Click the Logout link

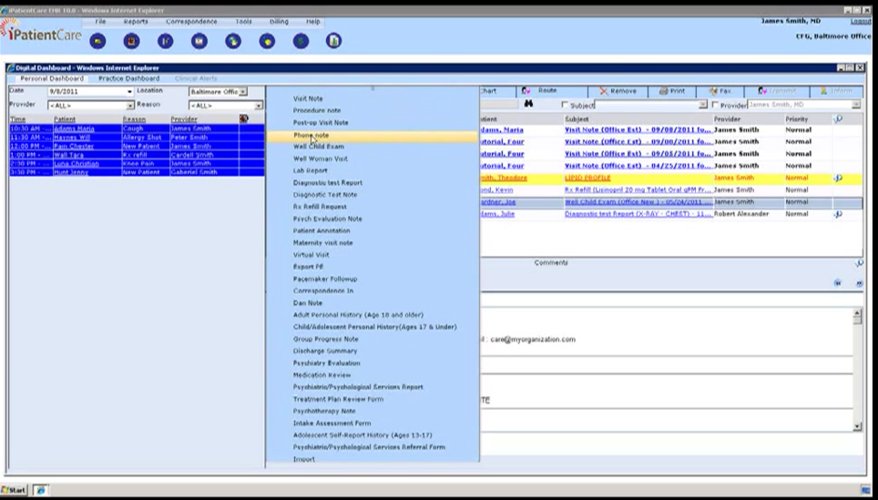coord(859,20)
